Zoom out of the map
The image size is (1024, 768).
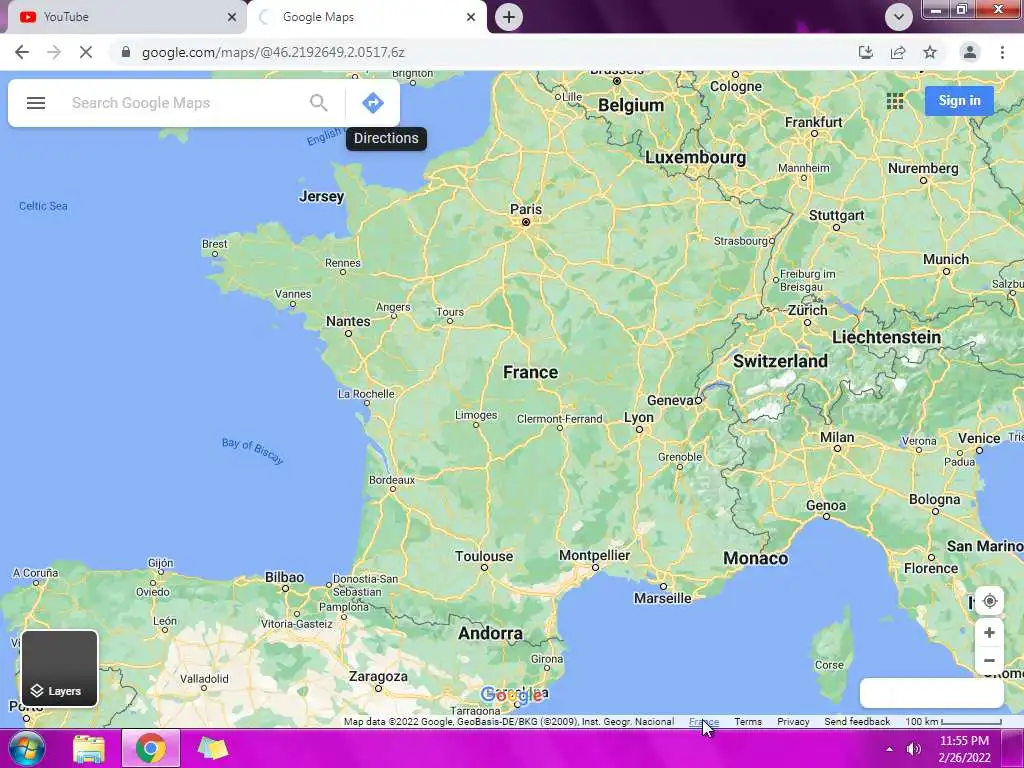click(989, 660)
